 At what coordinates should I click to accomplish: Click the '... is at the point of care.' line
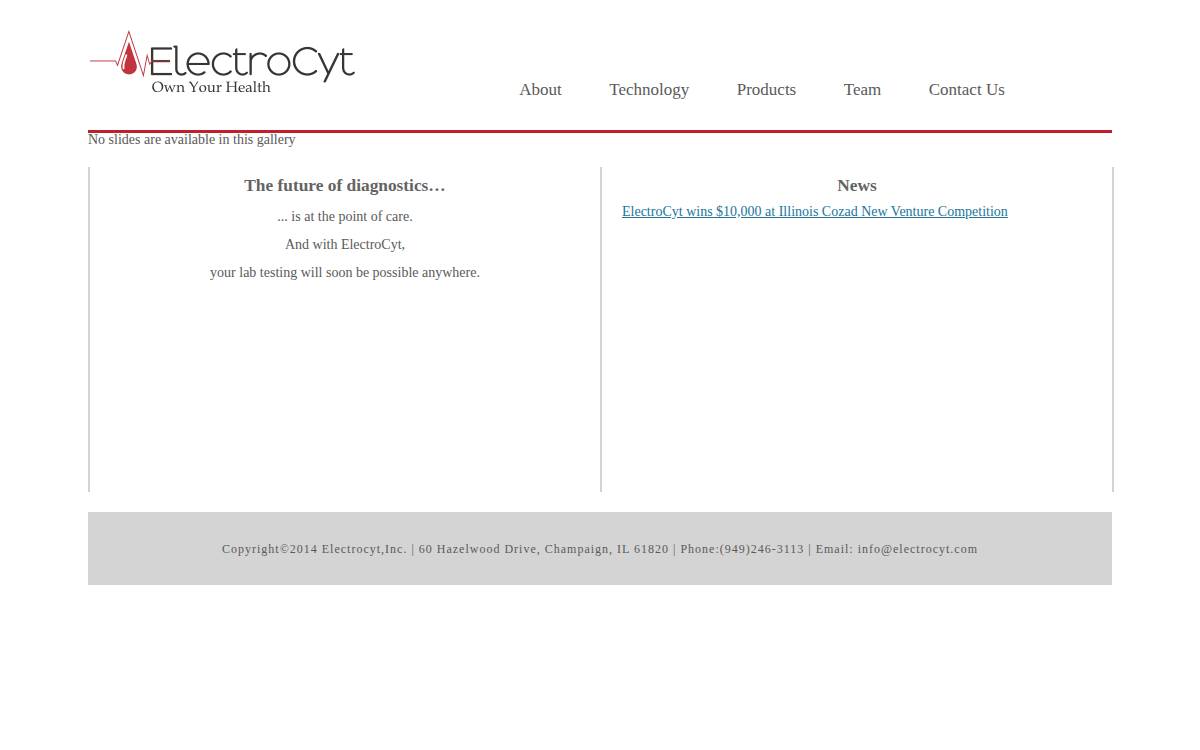345,217
